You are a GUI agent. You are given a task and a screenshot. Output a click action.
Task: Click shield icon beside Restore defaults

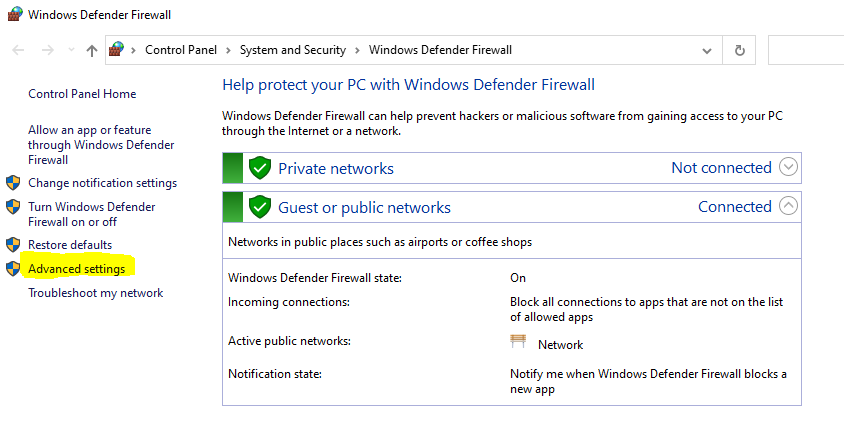(x=13, y=245)
